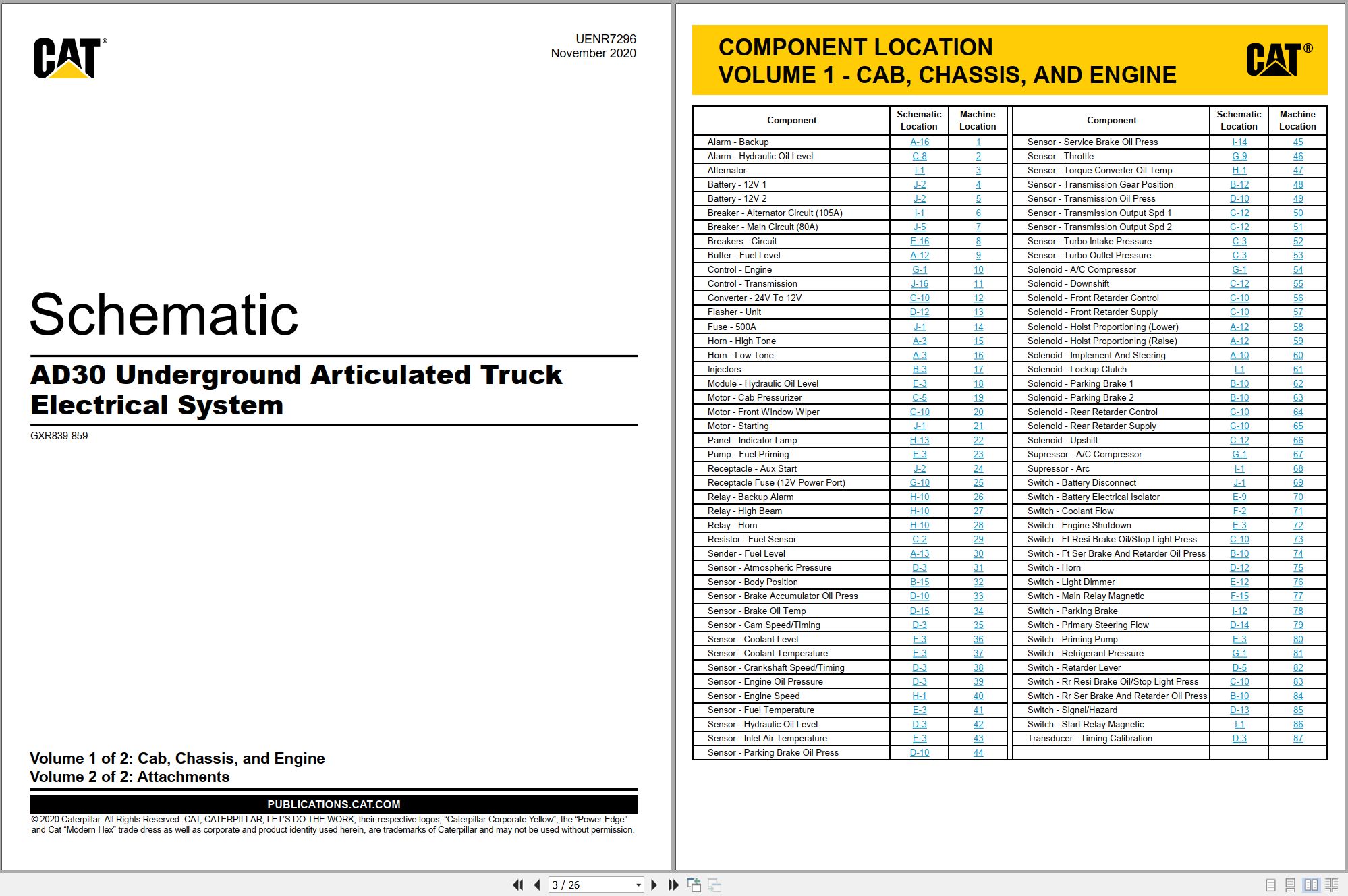Image resolution: width=1348 pixels, height=896 pixels.
Task: Switch to single page view
Action: [1271, 885]
